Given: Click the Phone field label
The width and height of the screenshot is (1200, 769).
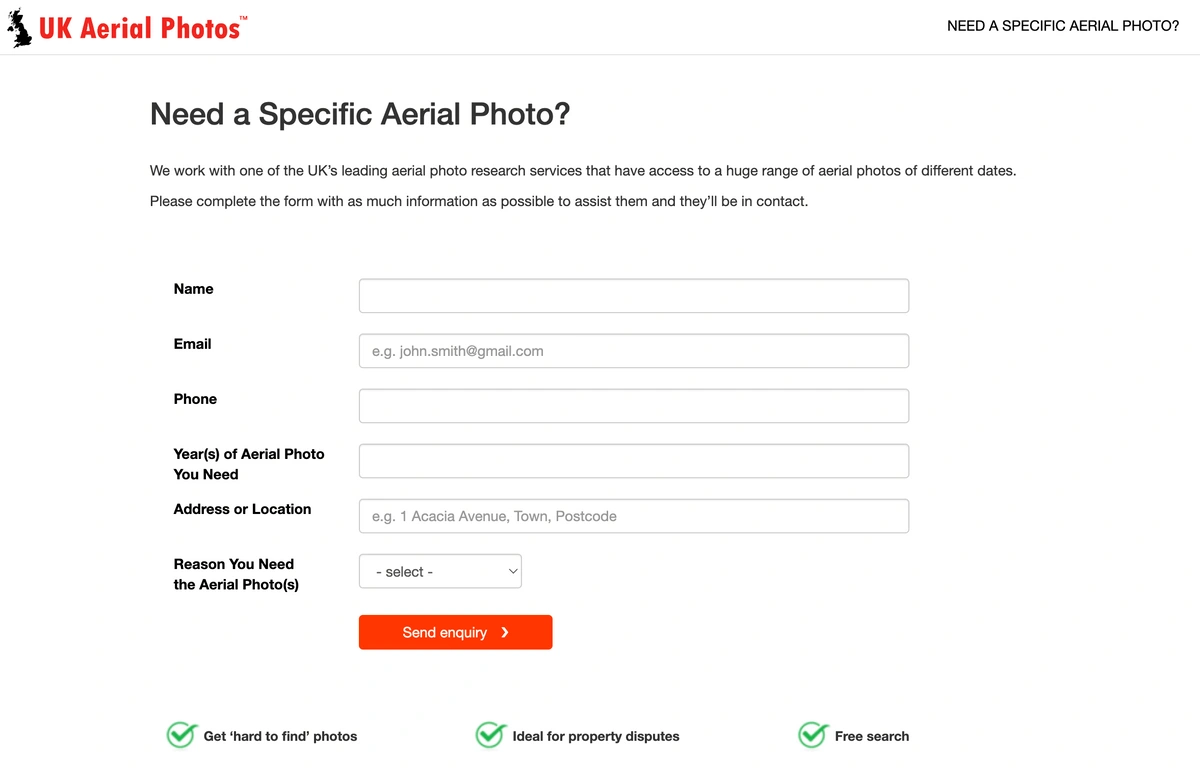Looking at the screenshot, I should [195, 399].
